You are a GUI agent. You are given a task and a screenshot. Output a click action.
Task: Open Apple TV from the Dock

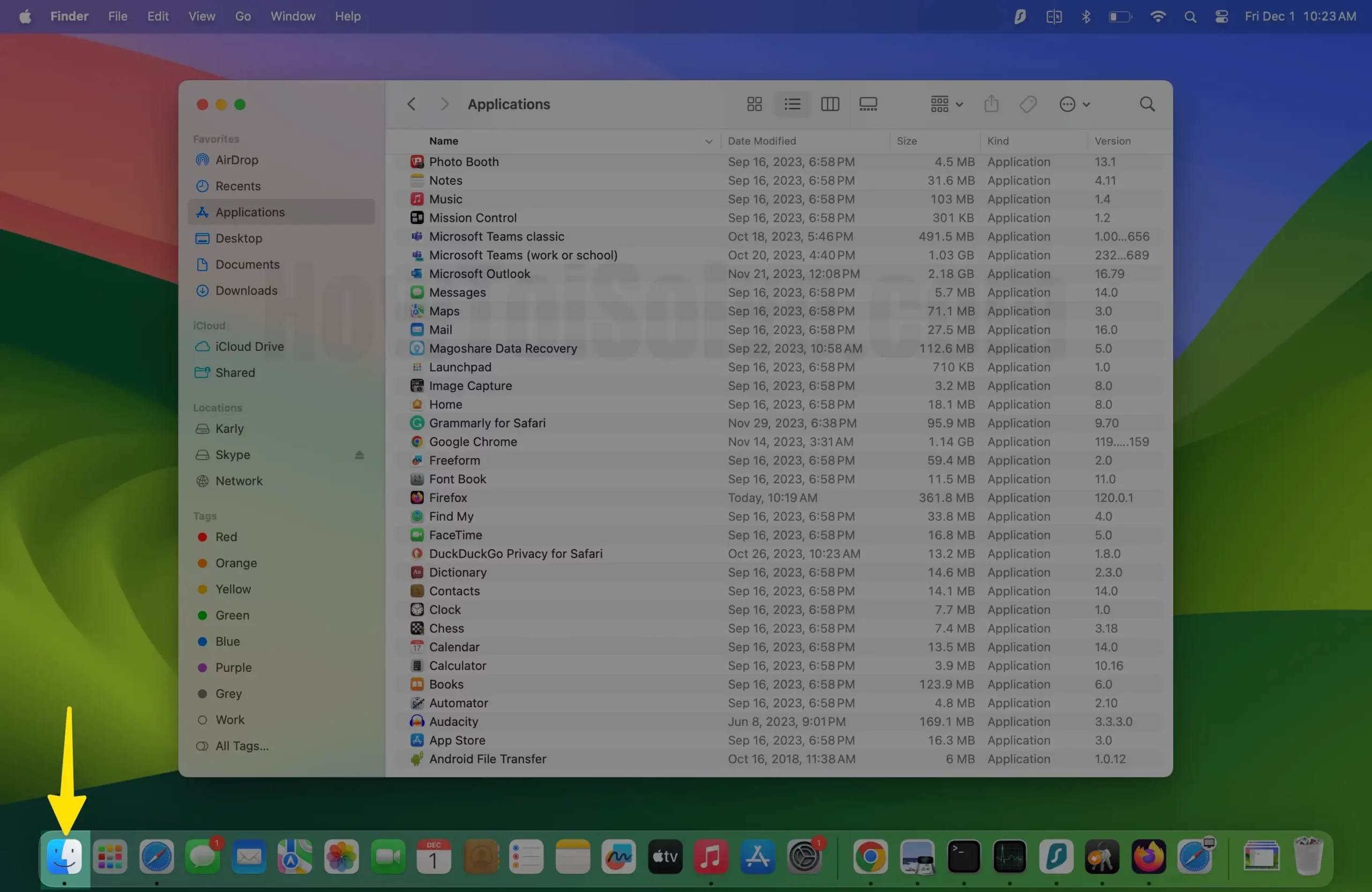pyautogui.click(x=665, y=857)
